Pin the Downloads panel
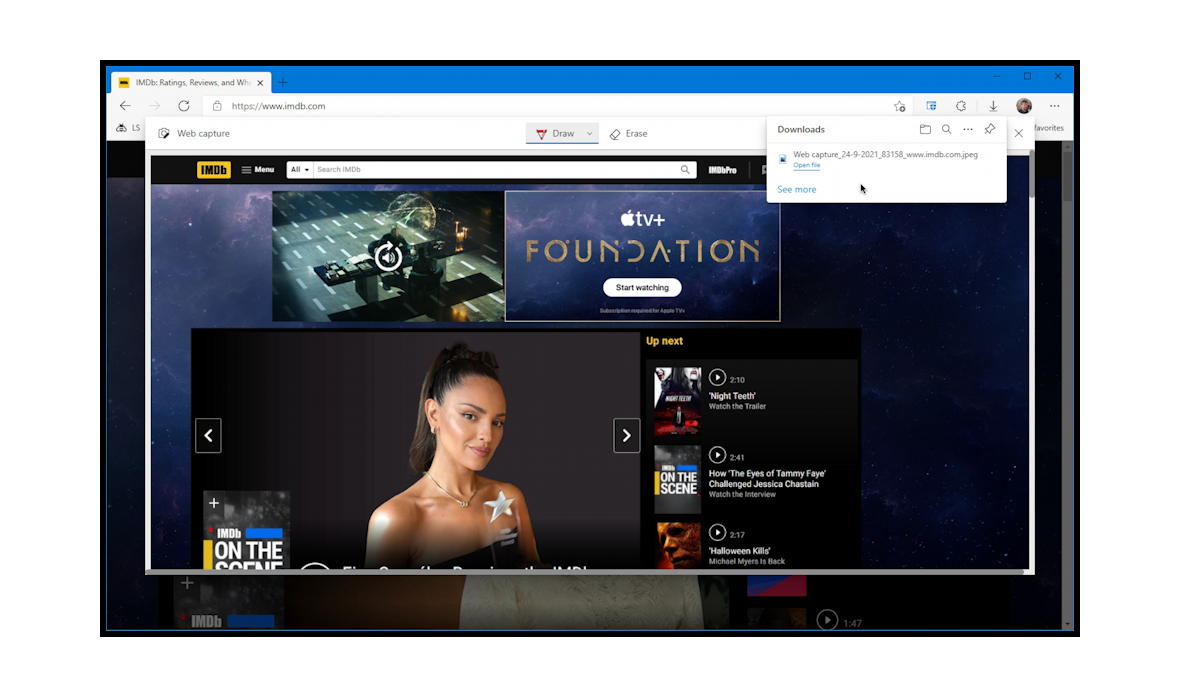The width and height of the screenshot is (1180, 697). click(989, 129)
